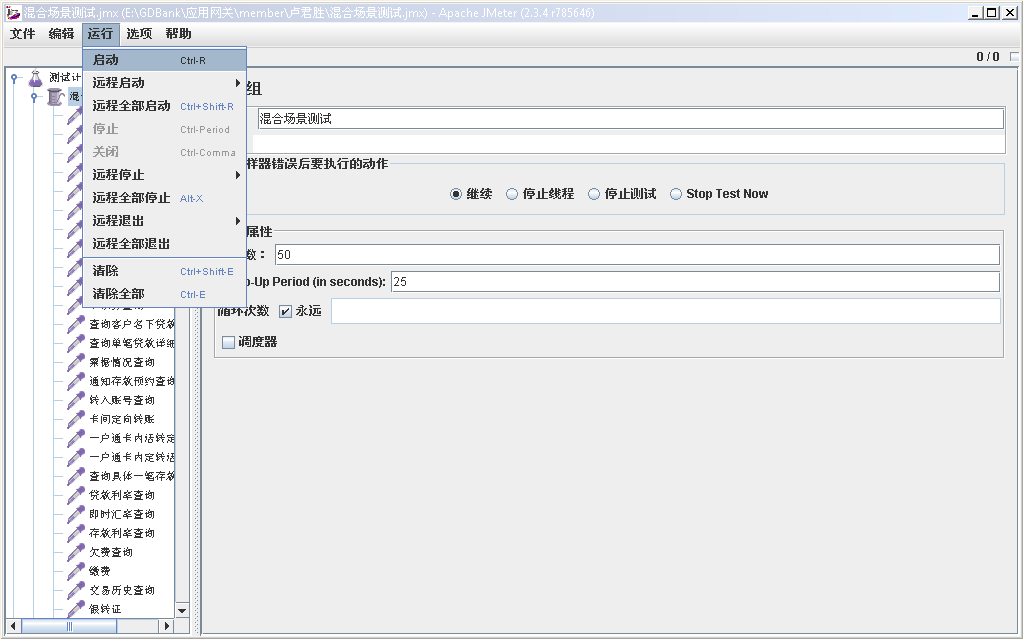Click tree scroll down arrow button

[x=183, y=611]
